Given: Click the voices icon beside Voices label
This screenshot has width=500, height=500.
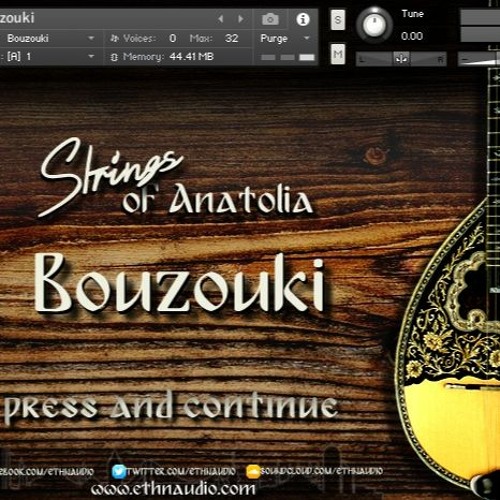Looking at the screenshot, I should click(x=114, y=39).
